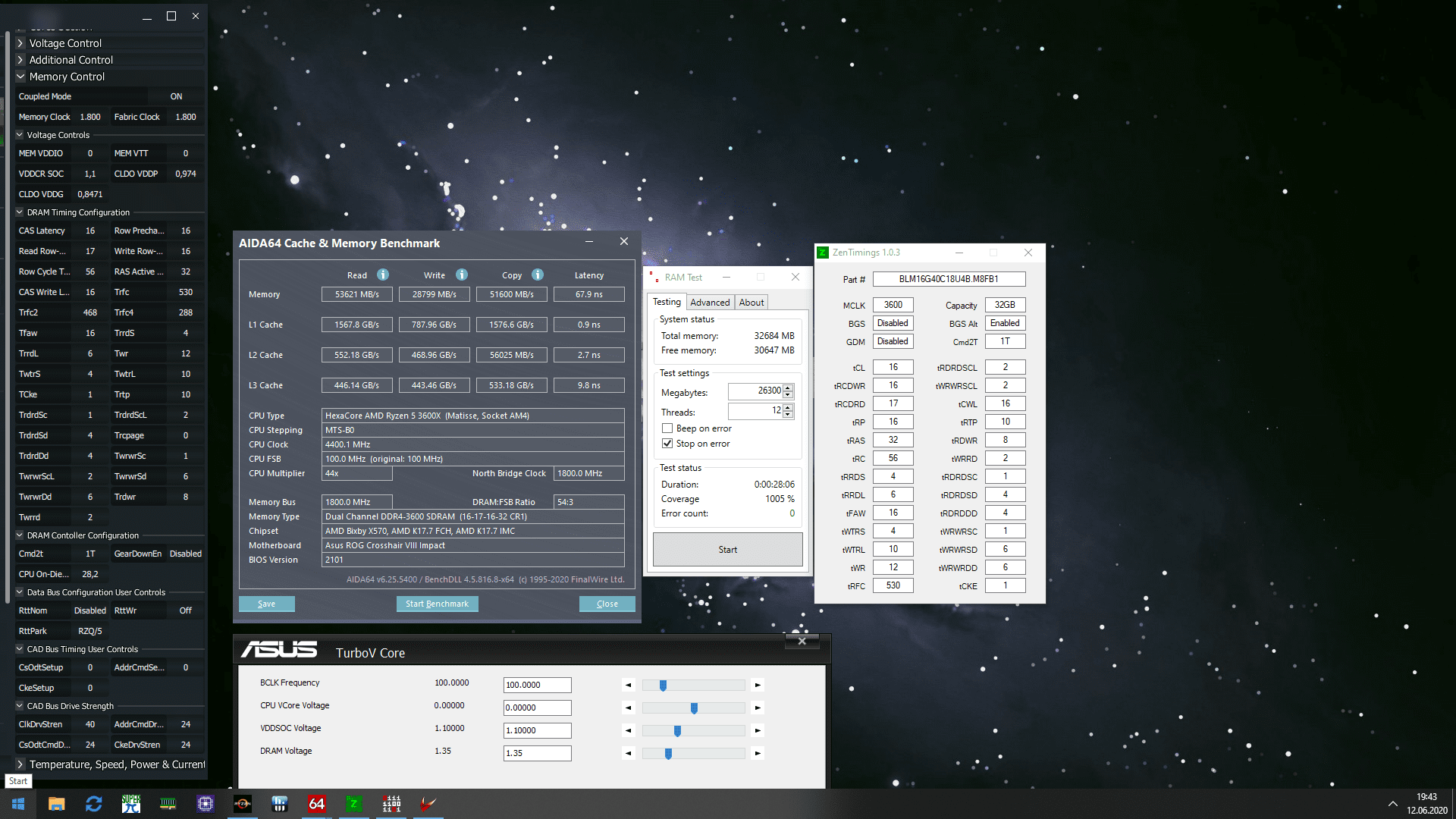Viewport: 1456px width, 819px height.
Task: Uncheck Stop on error checkbox
Action: 667,444
